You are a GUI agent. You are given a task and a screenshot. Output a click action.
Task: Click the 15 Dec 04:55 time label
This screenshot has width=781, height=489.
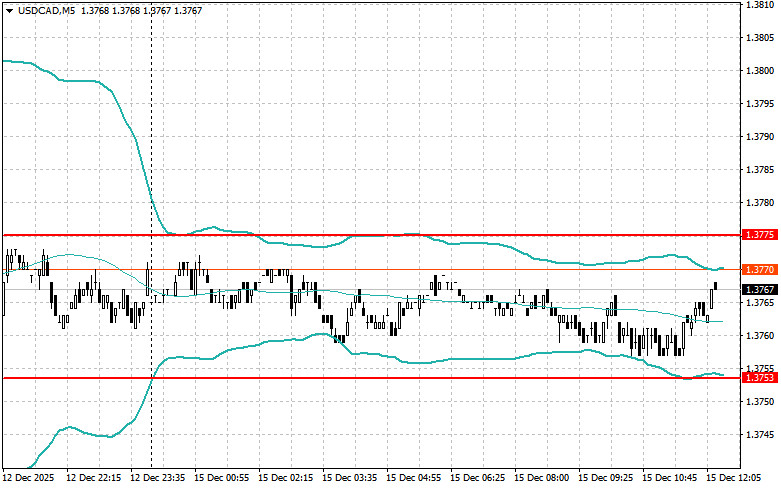pos(413,478)
